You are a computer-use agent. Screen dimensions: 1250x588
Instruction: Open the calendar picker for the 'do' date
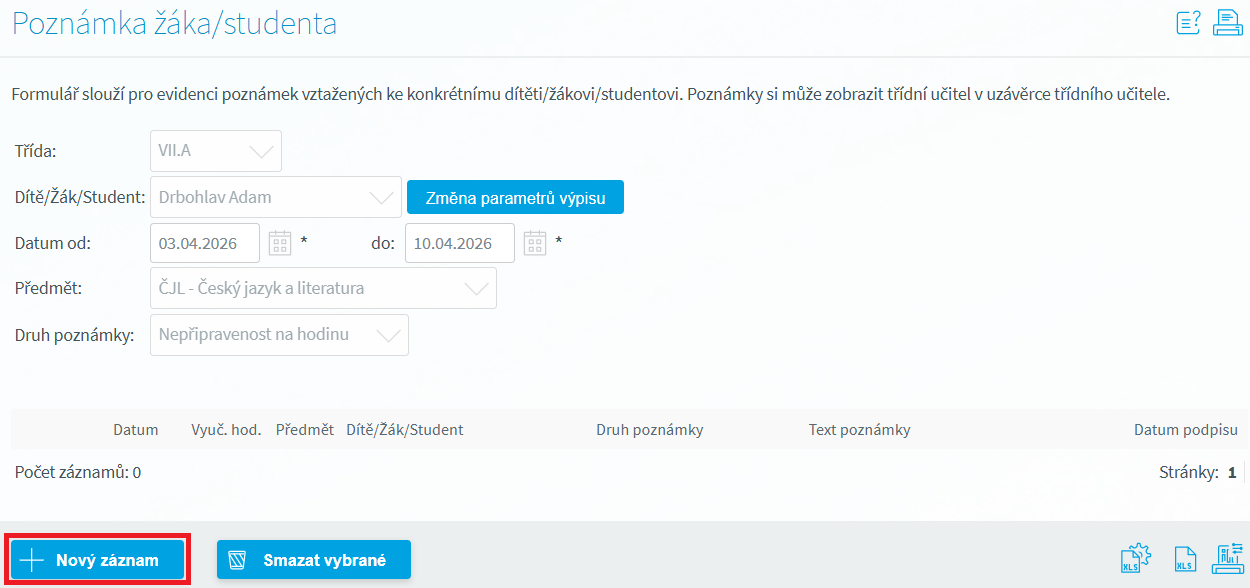point(535,243)
